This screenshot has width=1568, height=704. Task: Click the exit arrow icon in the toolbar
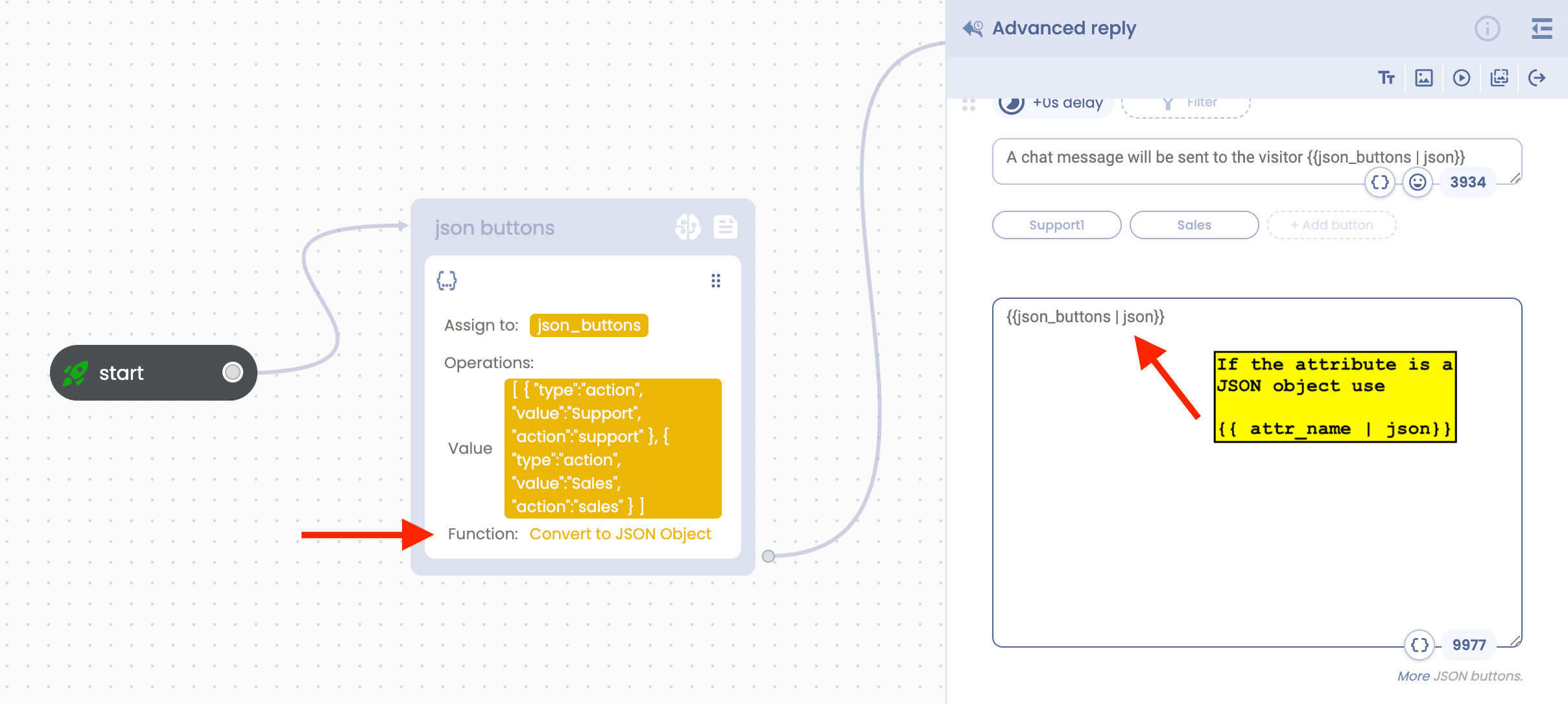coord(1537,78)
